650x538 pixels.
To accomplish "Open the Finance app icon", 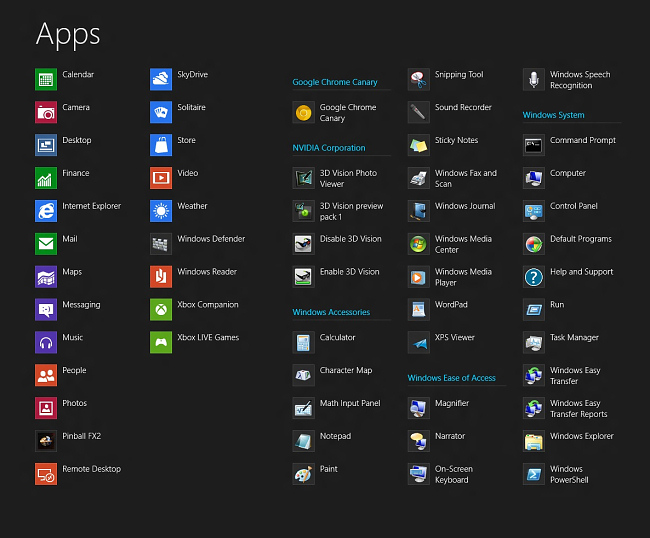I will (46, 178).
